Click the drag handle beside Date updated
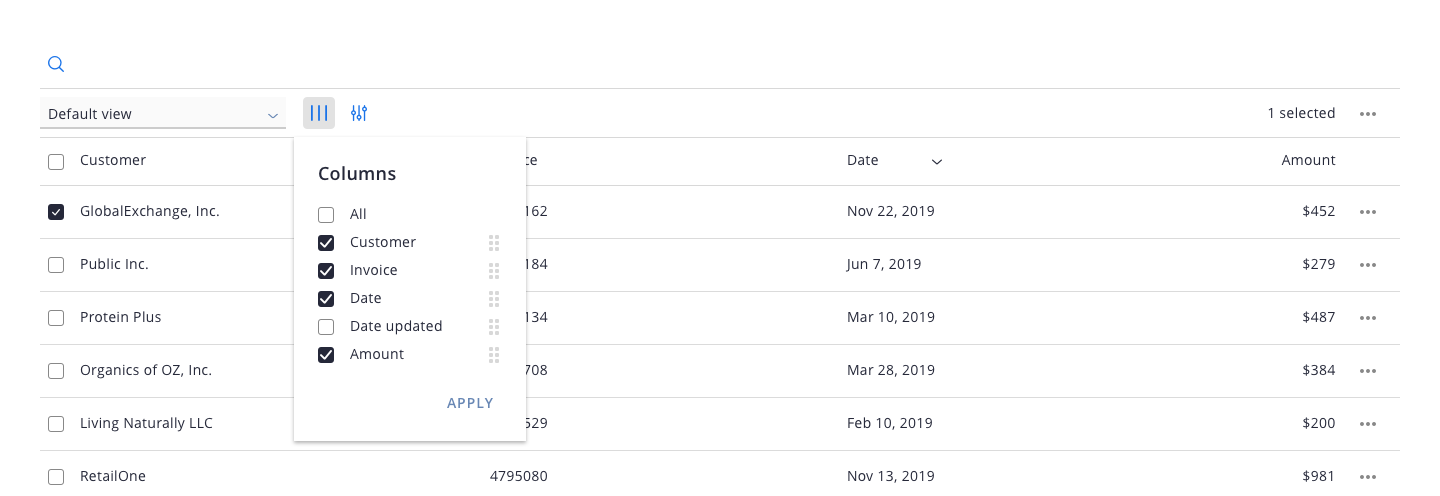Image resolution: width=1440 pixels, height=496 pixels. (494, 327)
